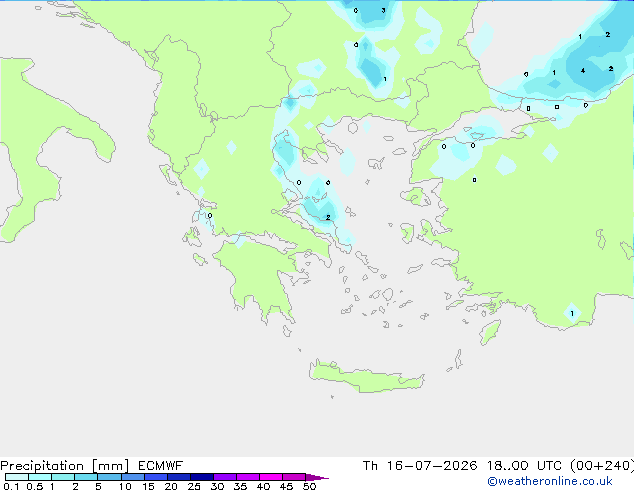This screenshot has height=490, width=634.
Task: Click the island of Crete on the map
Action: pos(366,377)
